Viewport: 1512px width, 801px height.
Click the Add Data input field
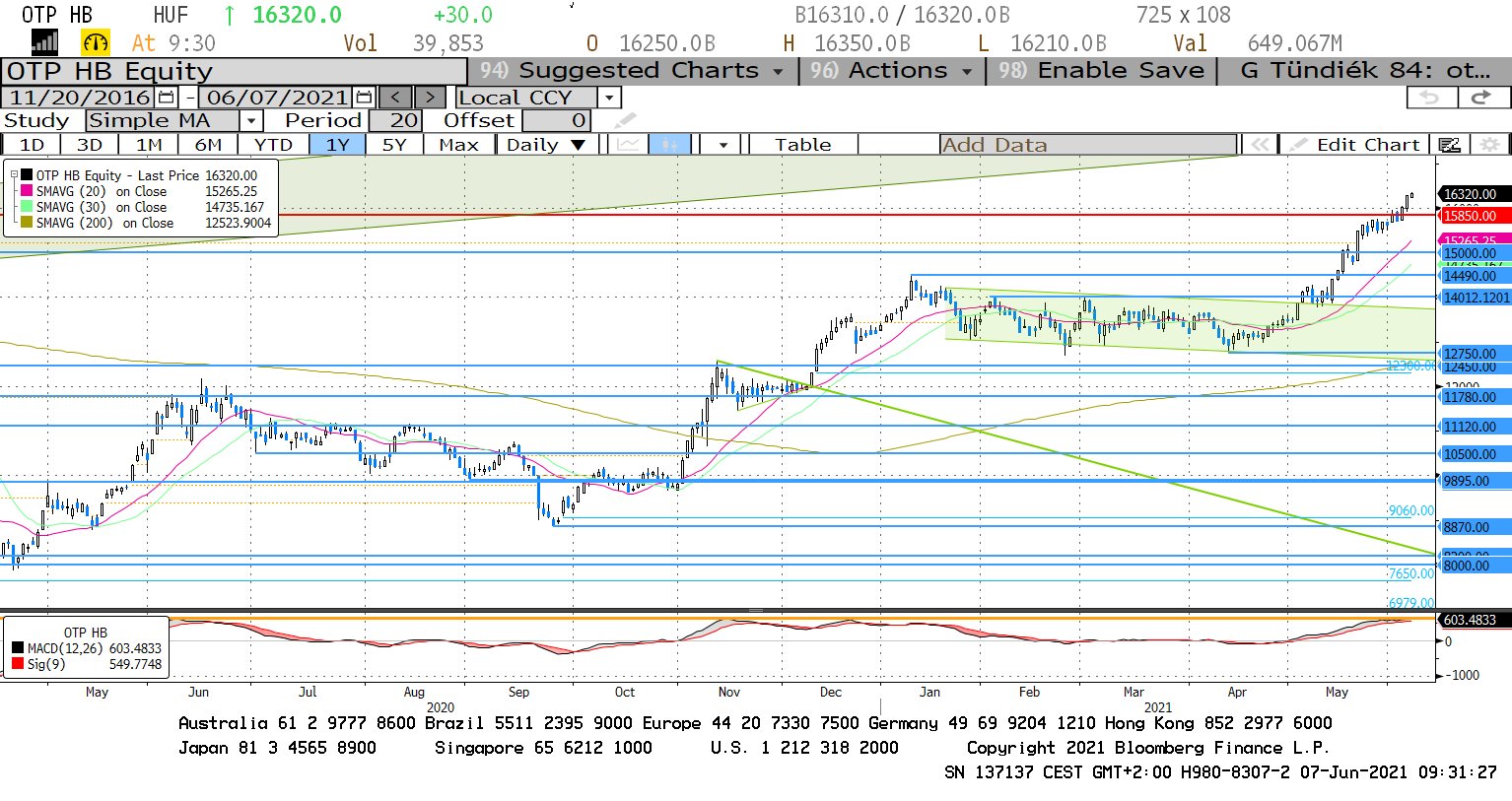pos(1088,145)
